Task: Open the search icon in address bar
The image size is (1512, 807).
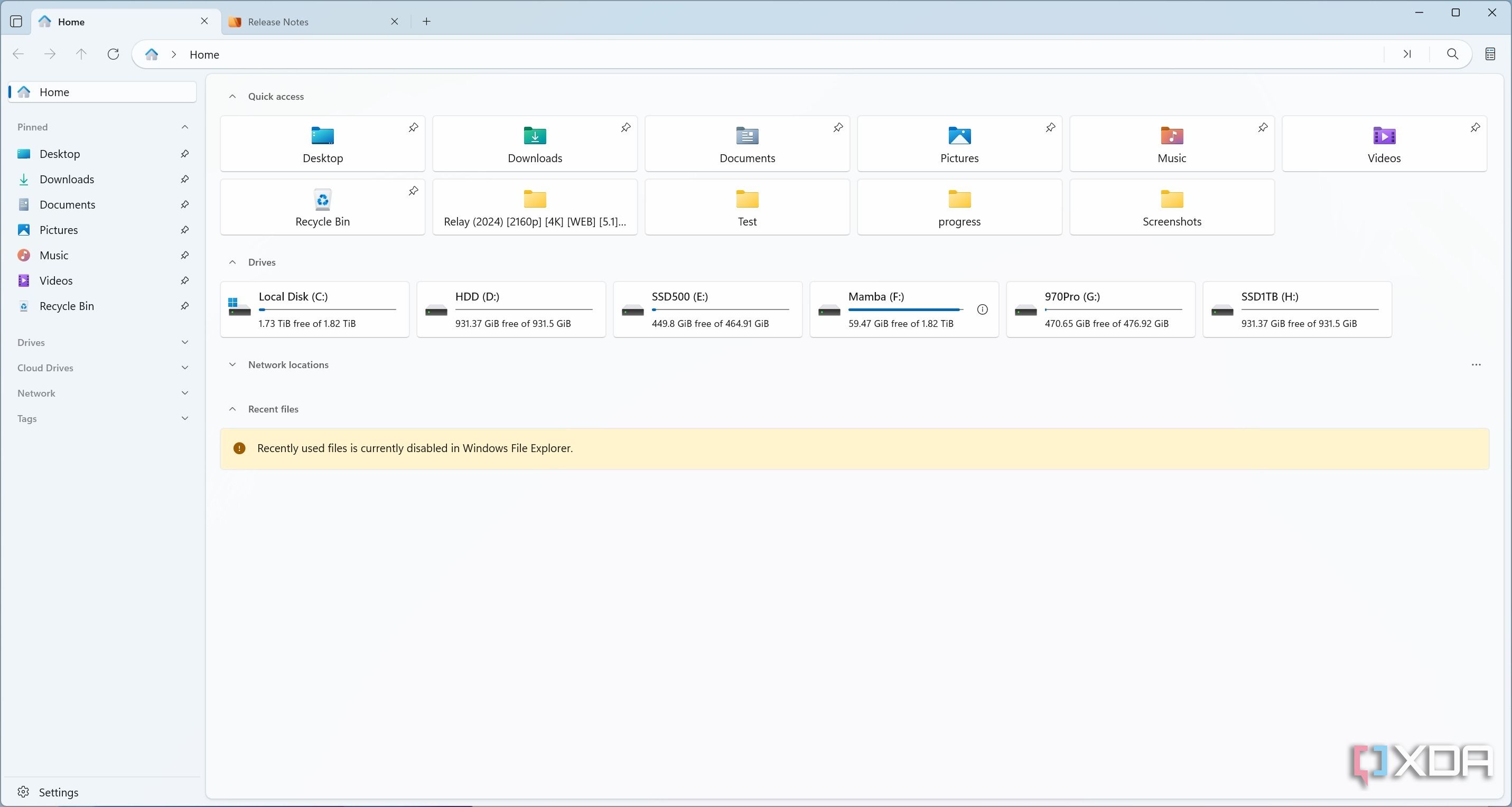Action: tap(1452, 54)
